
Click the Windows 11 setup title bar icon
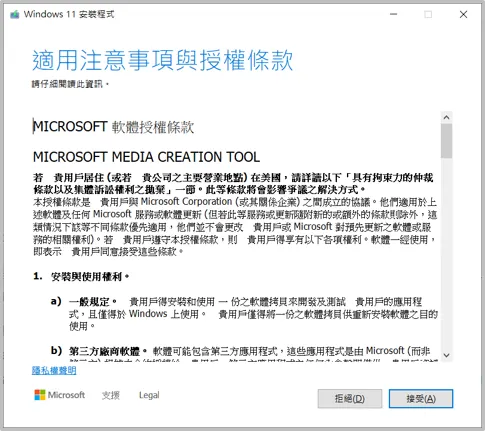click(x=15, y=14)
